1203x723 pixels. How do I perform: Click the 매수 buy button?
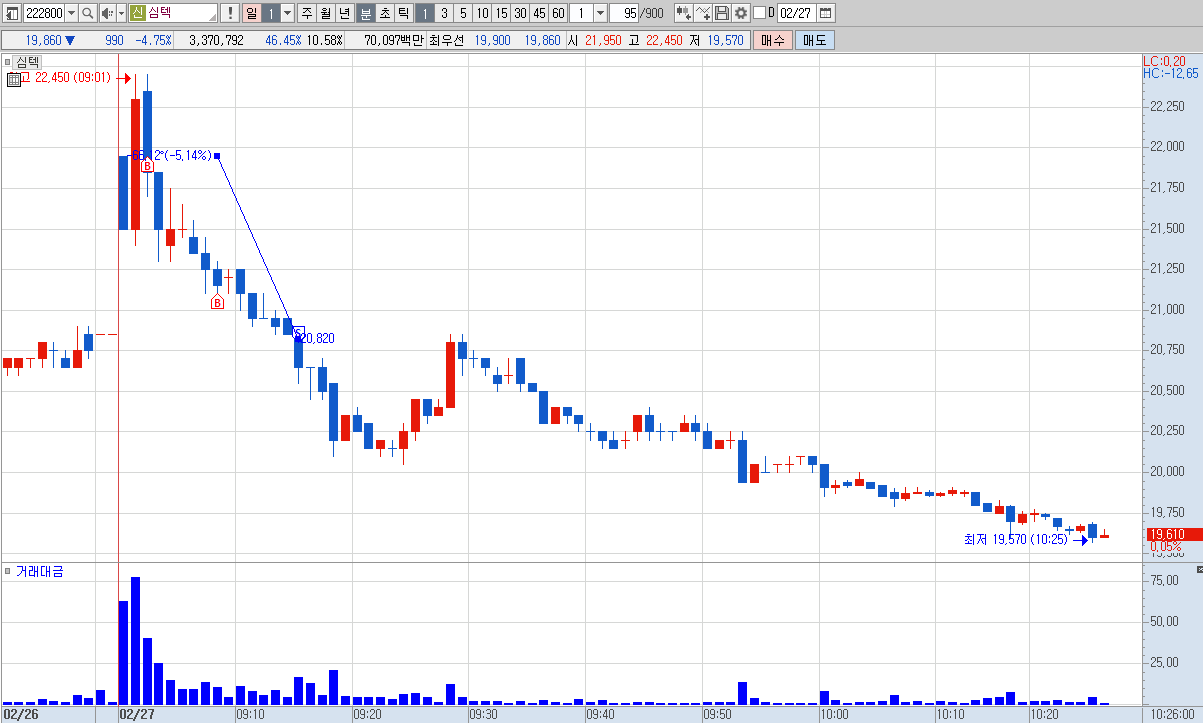(x=773, y=40)
